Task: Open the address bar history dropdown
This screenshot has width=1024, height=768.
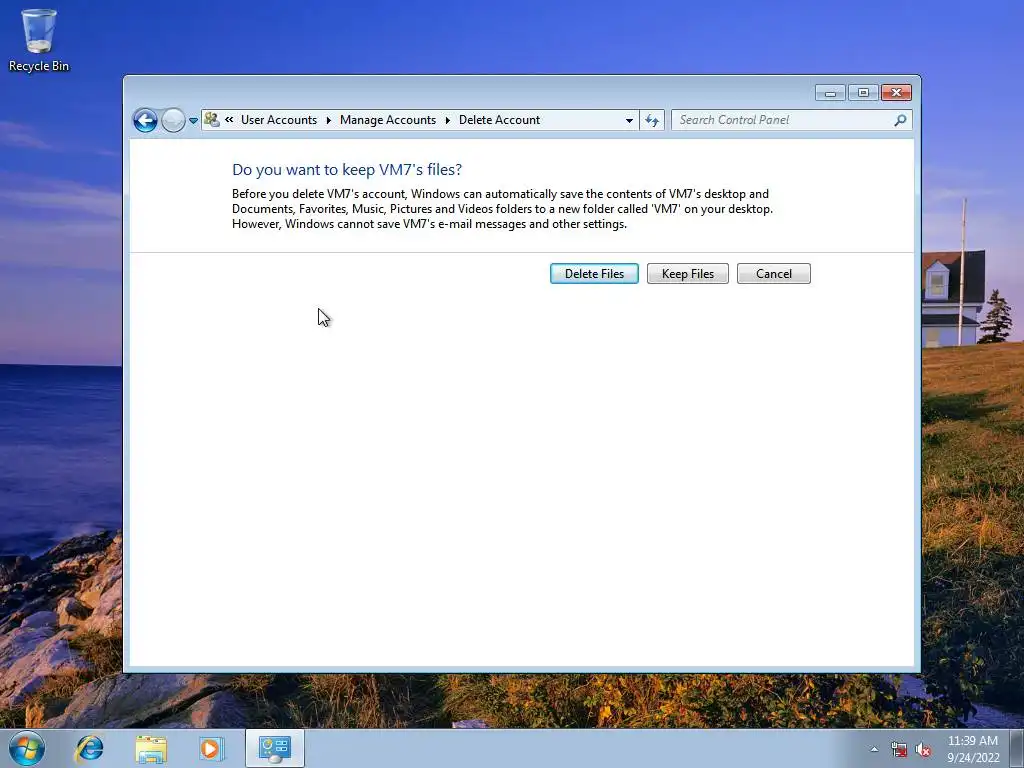Action: click(629, 120)
